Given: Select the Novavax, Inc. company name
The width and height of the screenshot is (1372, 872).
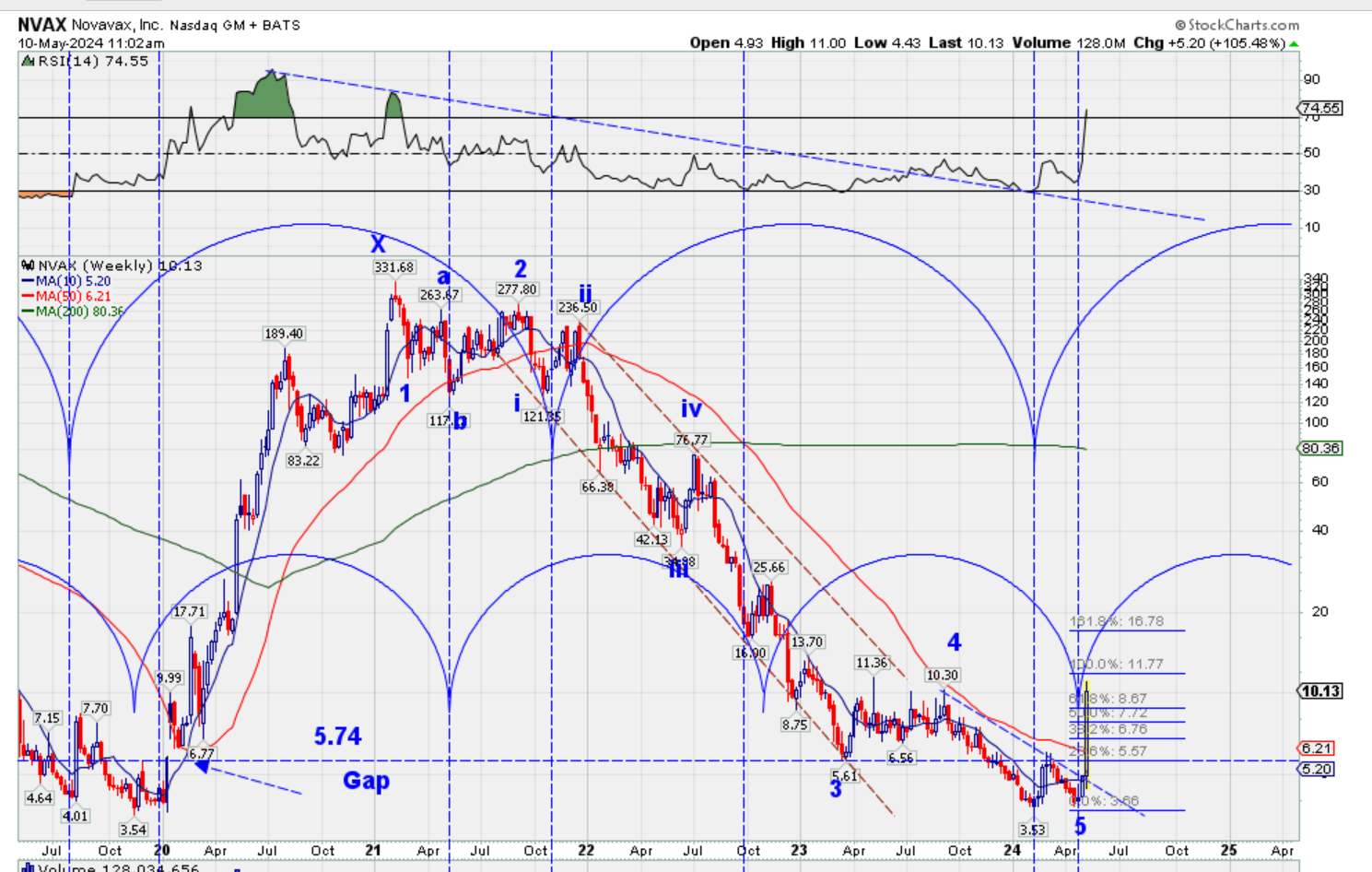Looking at the screenshot, I should (x=118, y=25).
